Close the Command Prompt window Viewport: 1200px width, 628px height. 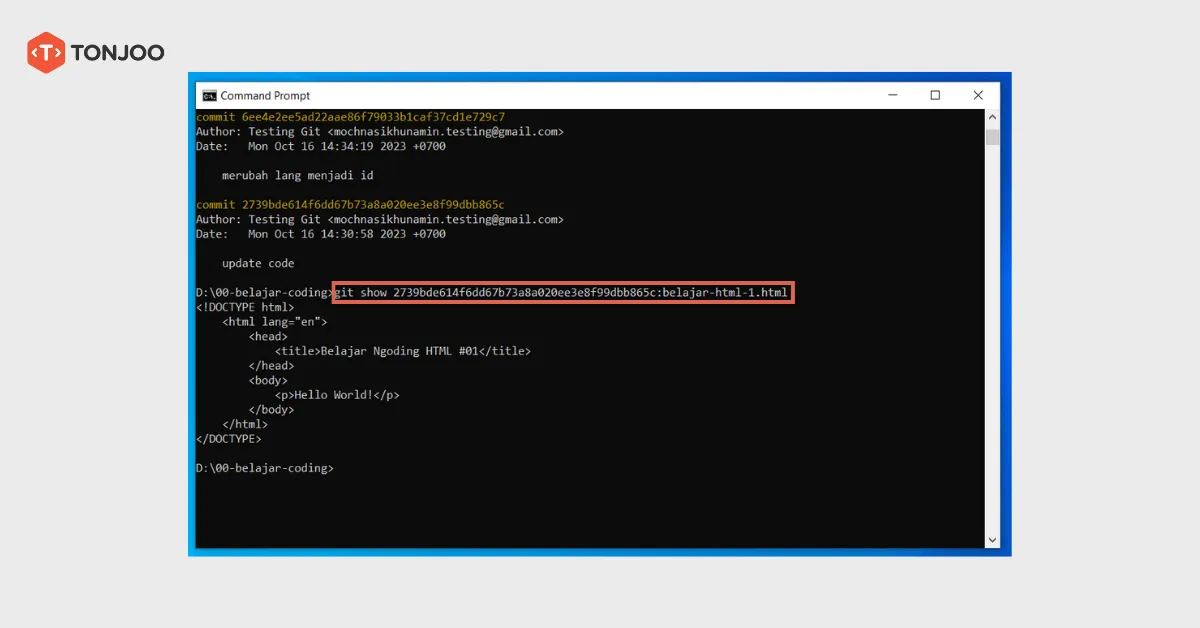click(978, 96)
